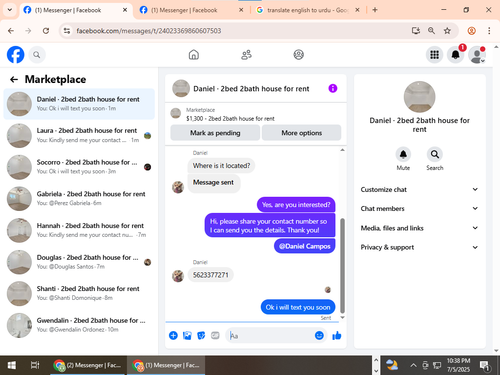
Task: Expand Privacy & support section
Action: click(419, 247)
